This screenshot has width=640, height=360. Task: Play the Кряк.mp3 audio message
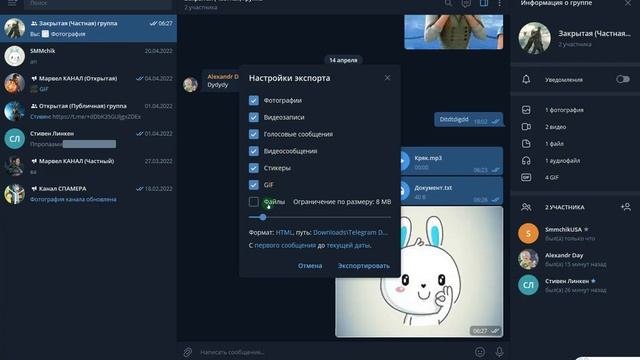pyautogui.click(x=452, y=161)
